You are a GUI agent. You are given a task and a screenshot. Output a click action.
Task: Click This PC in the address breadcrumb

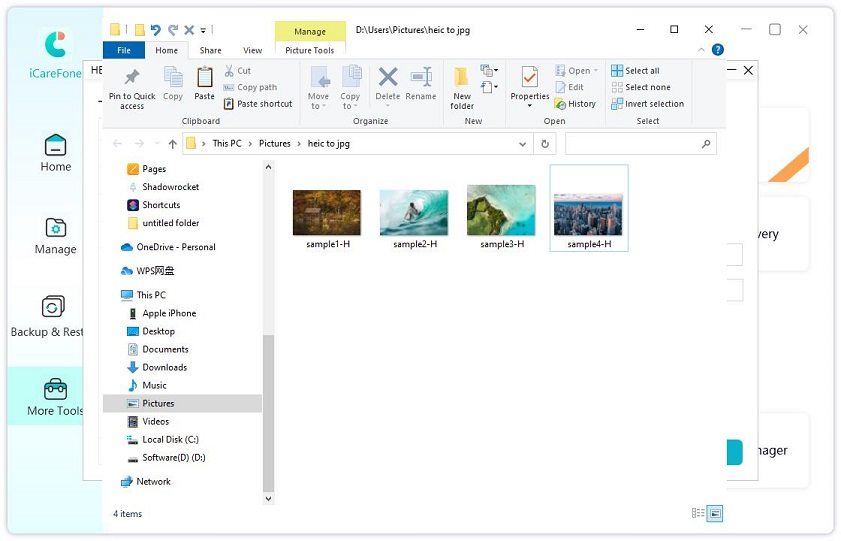[x=227, y=144]
